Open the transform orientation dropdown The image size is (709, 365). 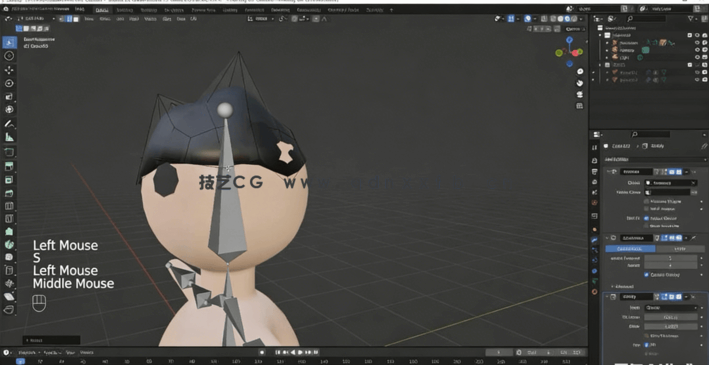click(x=261, y=19)
